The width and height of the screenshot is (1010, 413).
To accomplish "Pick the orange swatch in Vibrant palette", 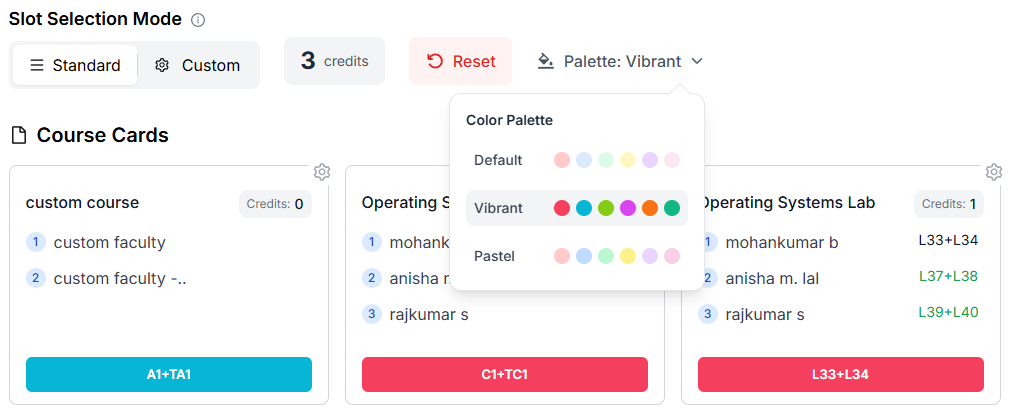I will 649,208.
